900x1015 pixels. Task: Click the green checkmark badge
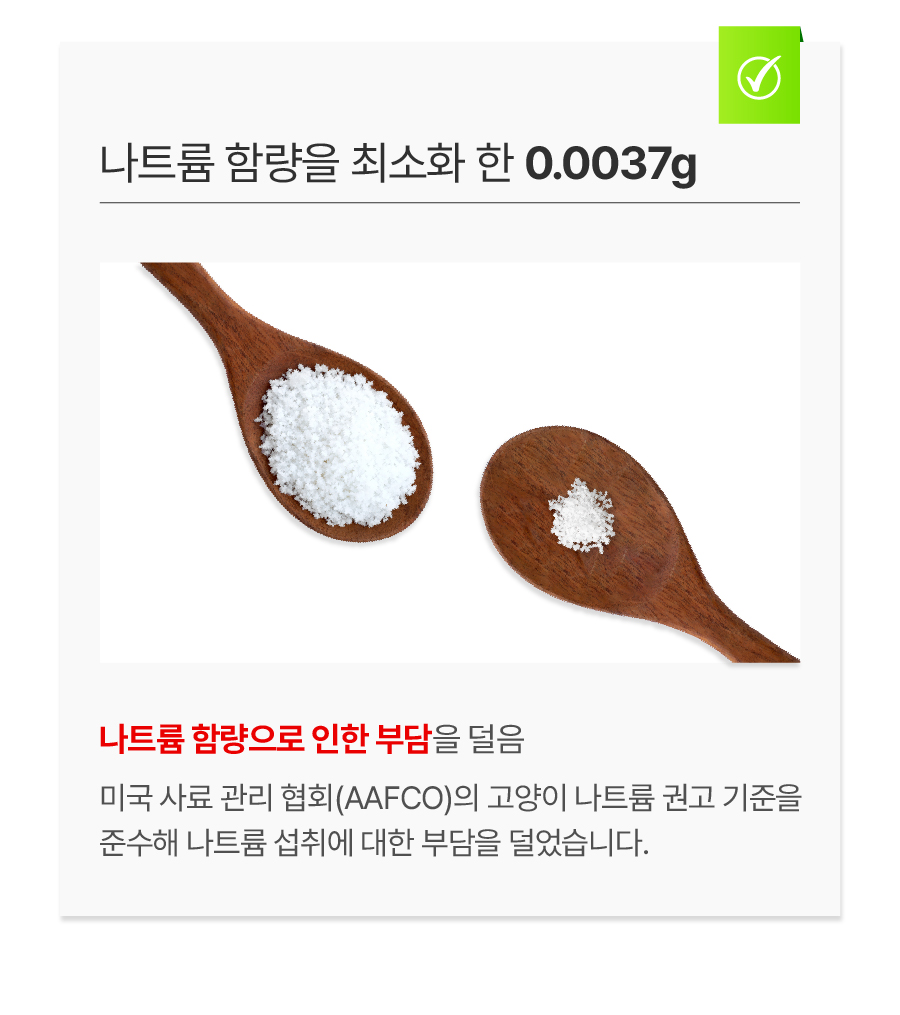click(x=759, y=75)
